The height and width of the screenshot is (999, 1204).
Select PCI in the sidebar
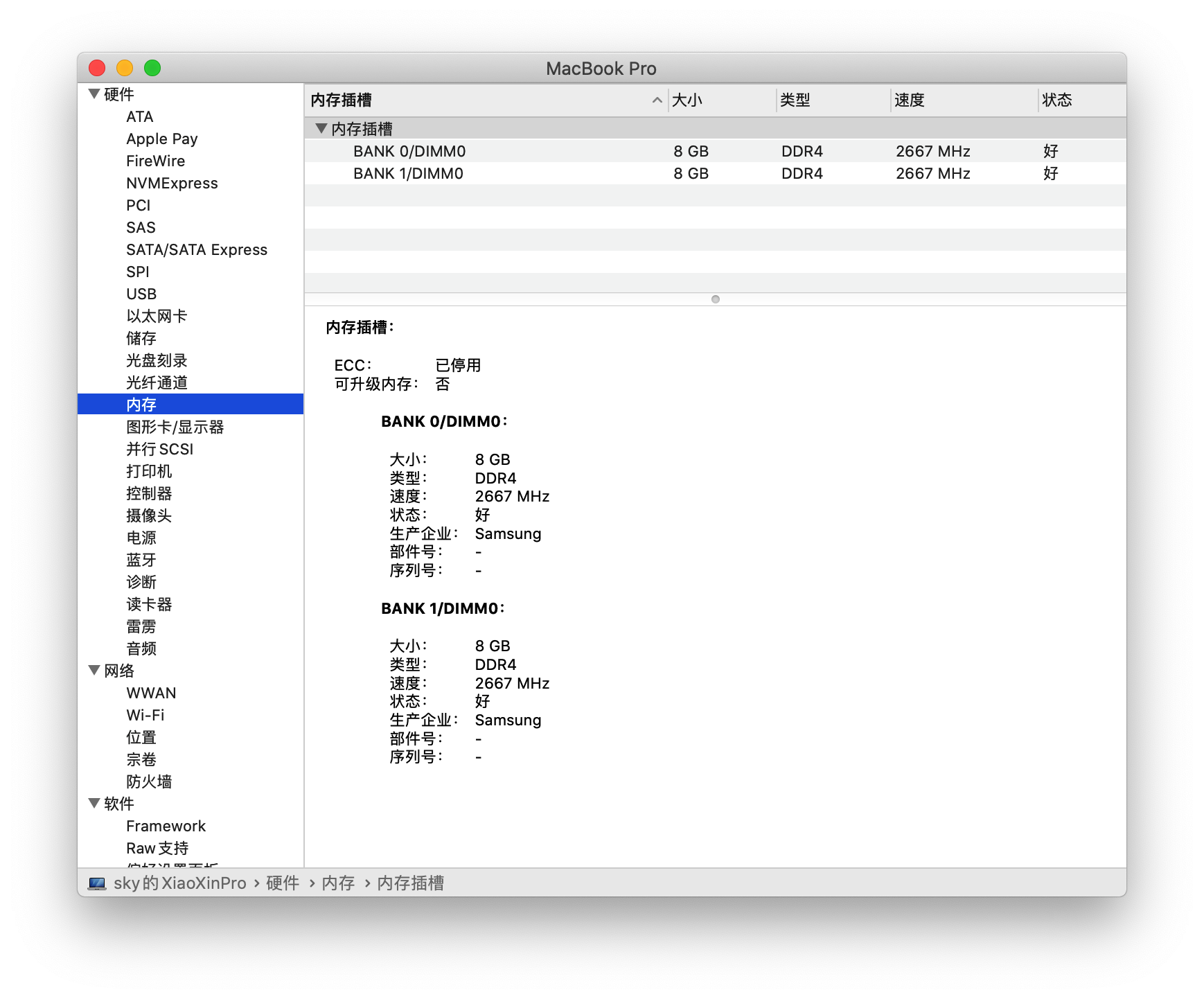pyautogui.click(x=139, y=205)
